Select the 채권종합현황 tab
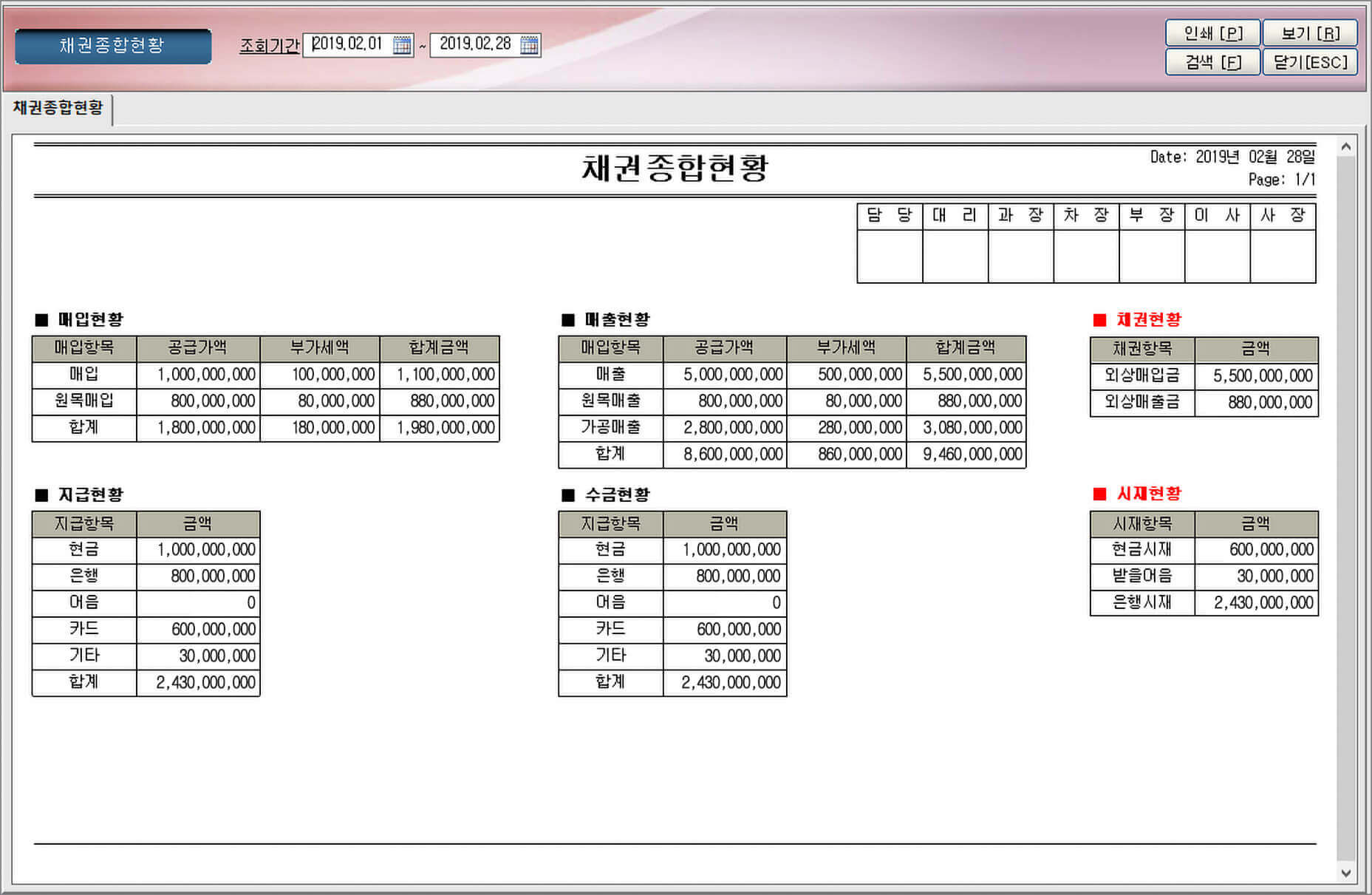The height and width of the screenshot is (895, 1372). click(58, 109)
